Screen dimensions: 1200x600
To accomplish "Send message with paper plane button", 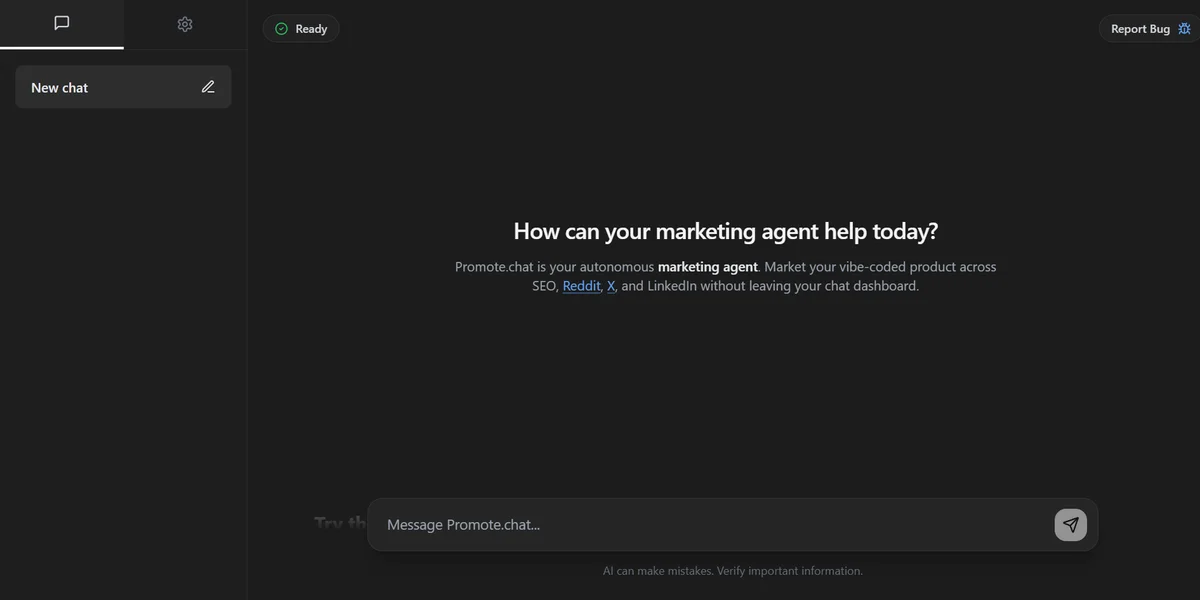I will pyautogui.click(x=1070, y=524).
